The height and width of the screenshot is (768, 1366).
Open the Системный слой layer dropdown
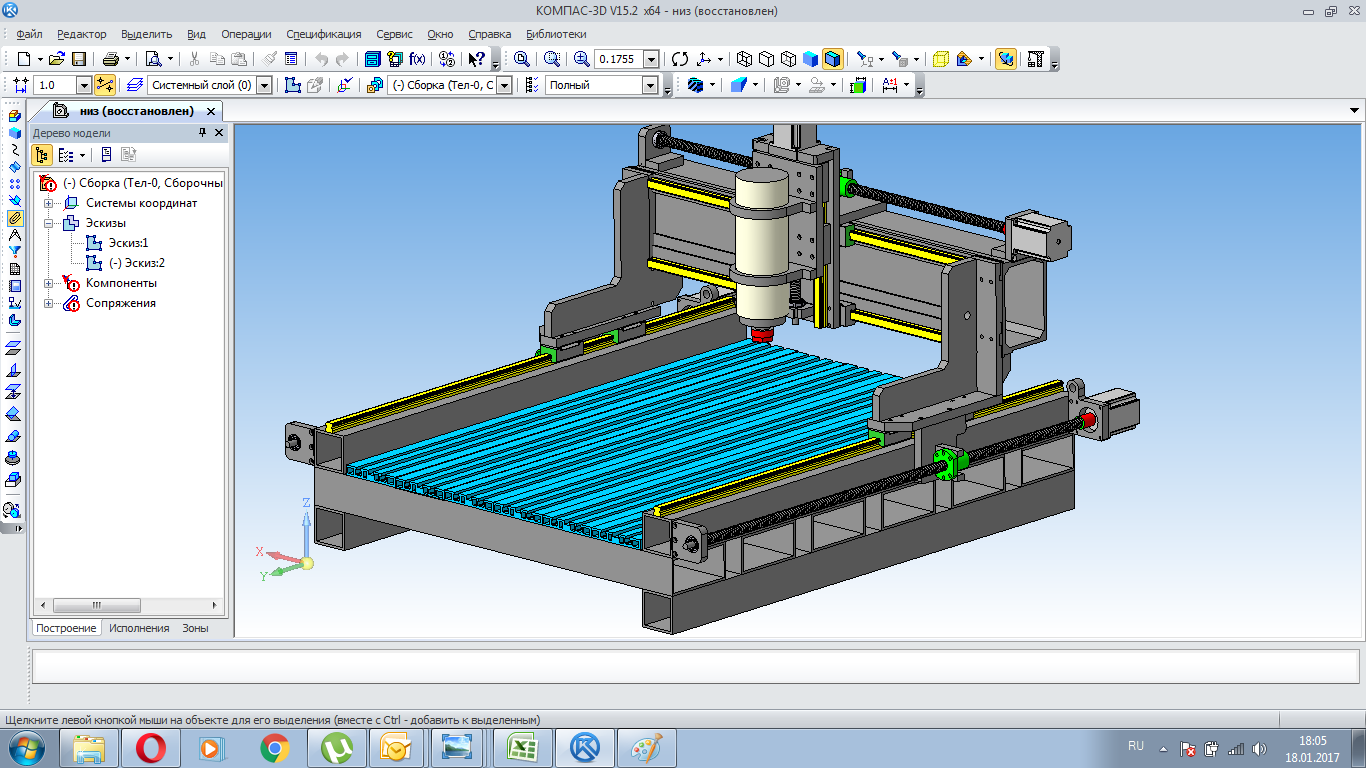click(264, 86)
